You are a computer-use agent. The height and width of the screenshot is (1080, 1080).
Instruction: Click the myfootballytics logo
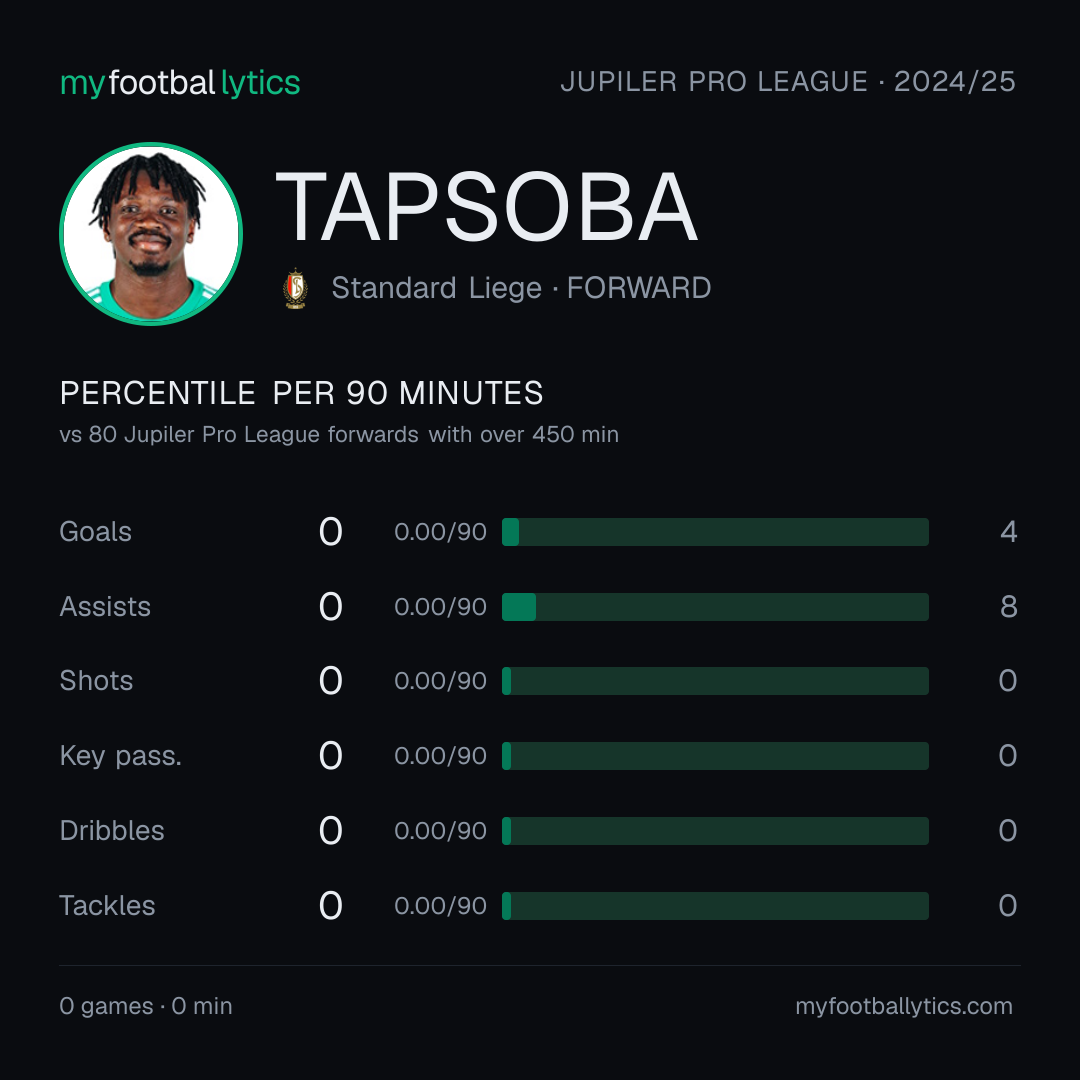tap(180, 83)
